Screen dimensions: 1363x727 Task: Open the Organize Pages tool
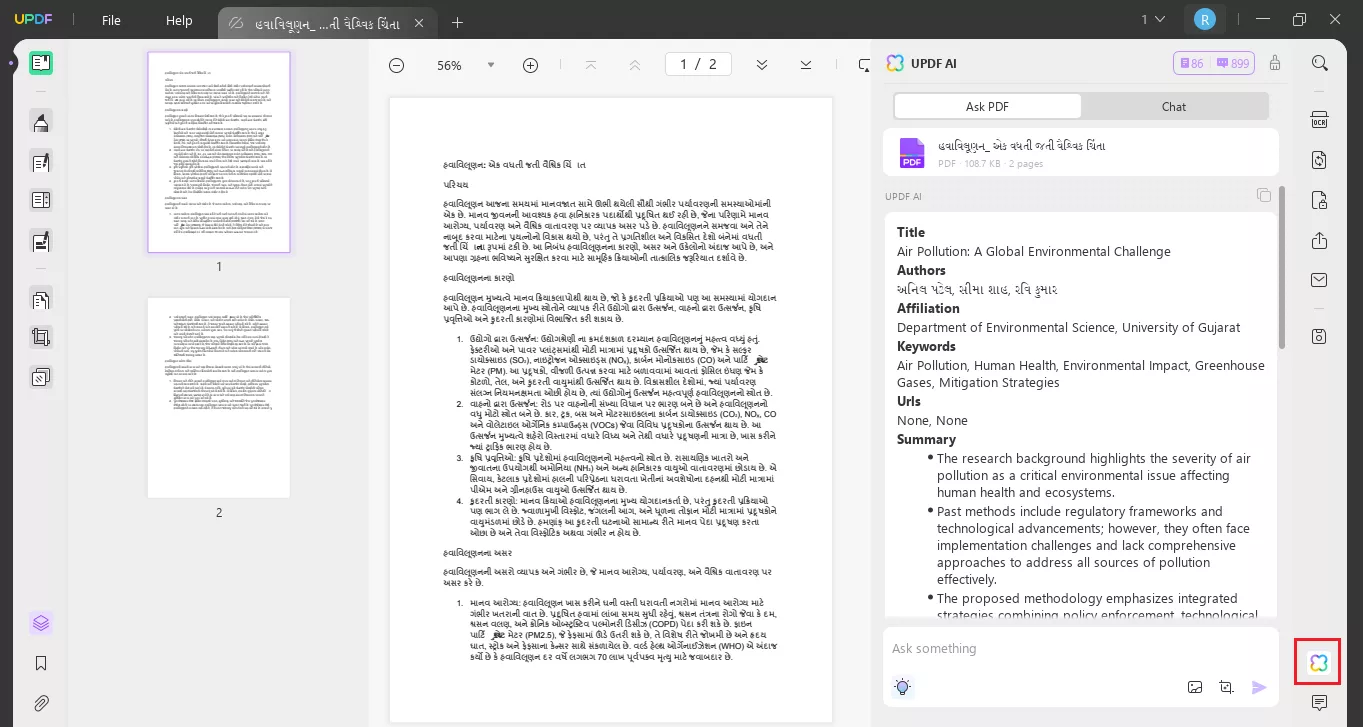pyautogui.click(x=41, y=298)
